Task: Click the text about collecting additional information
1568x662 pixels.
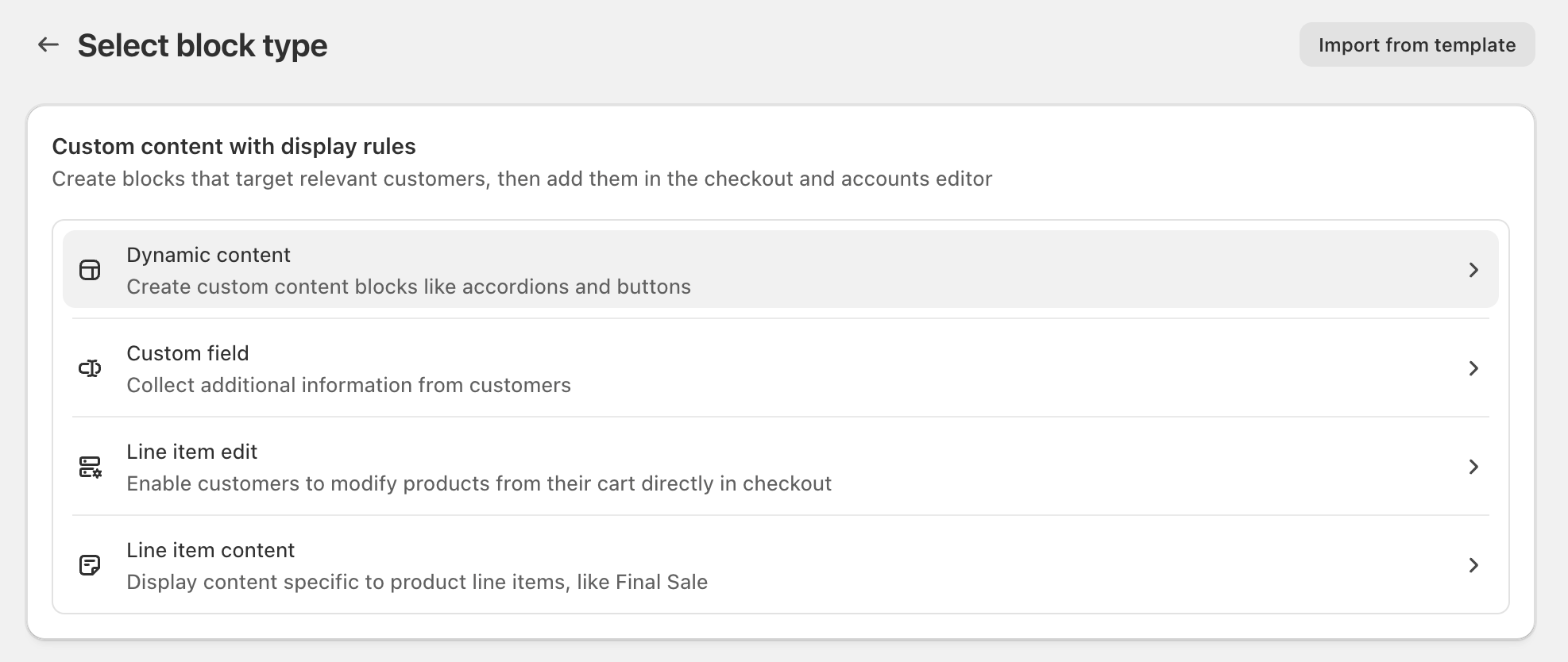Action: [348, 385]
